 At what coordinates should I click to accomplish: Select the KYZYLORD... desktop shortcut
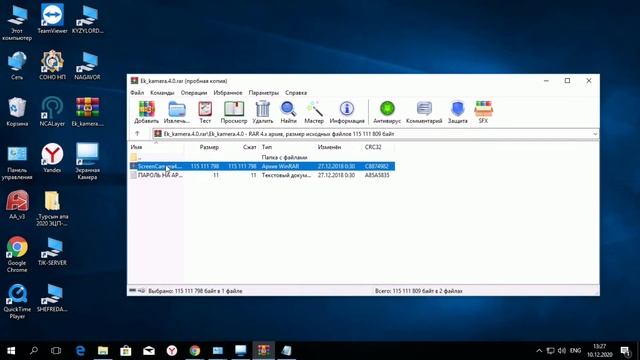87,19
